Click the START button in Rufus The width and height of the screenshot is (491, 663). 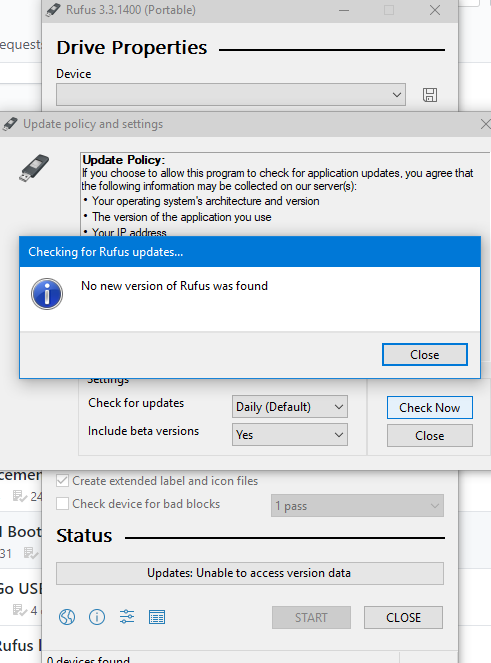[311, 617]
